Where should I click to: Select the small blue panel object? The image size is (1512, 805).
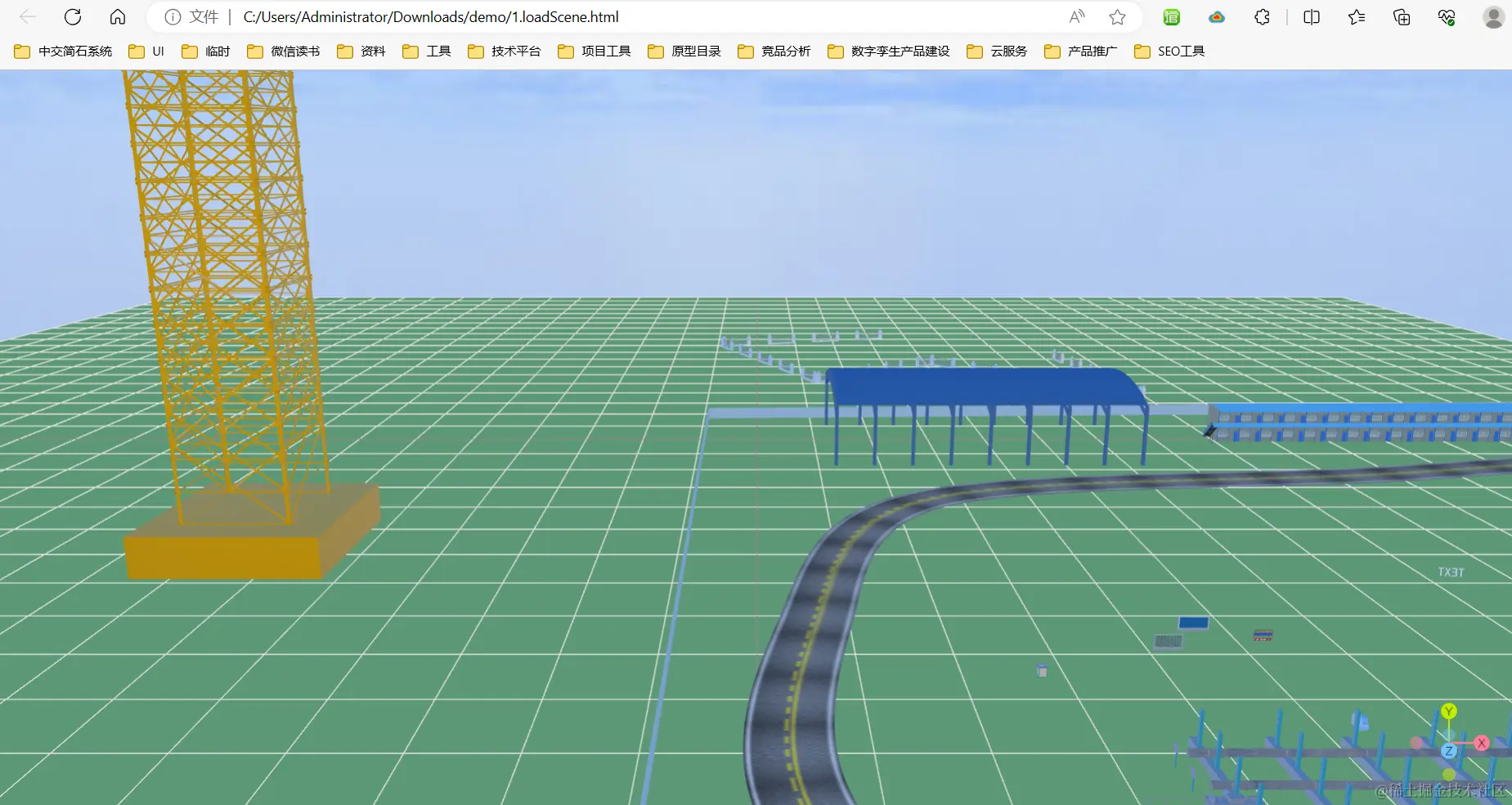[x=1193, y=624]
